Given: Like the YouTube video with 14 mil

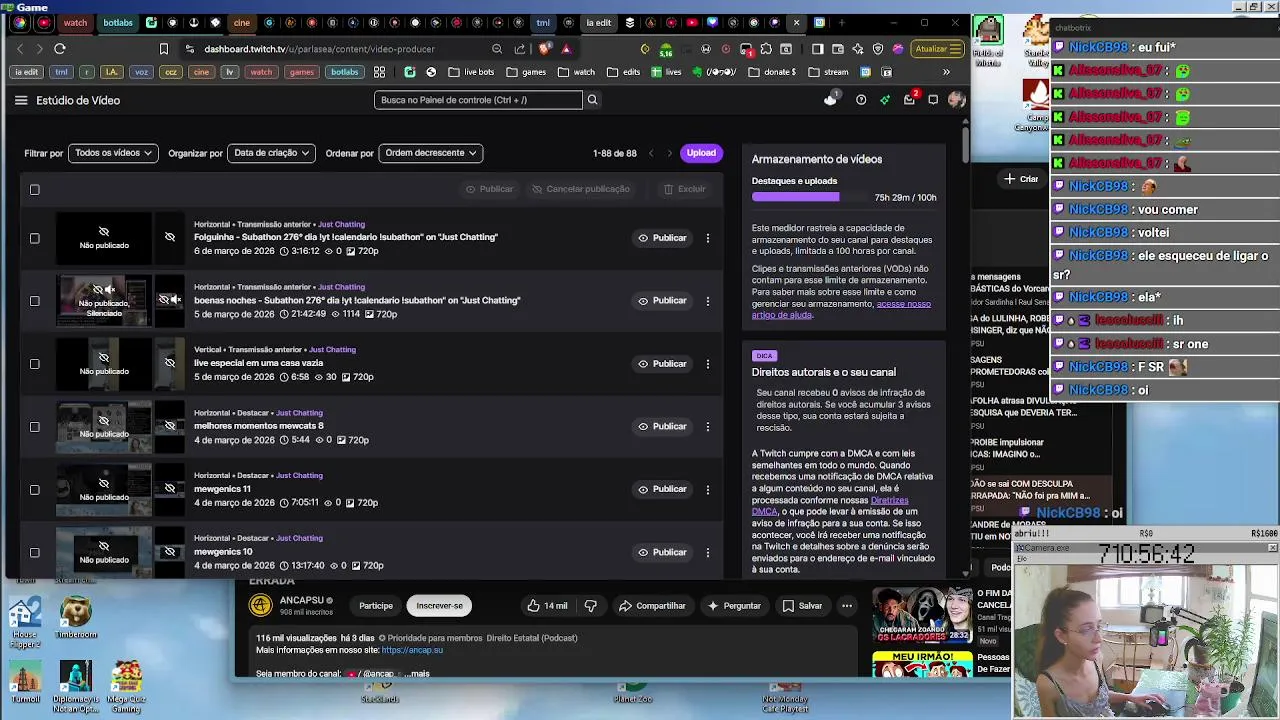Looking at the screenshot, I should [547, 606].
